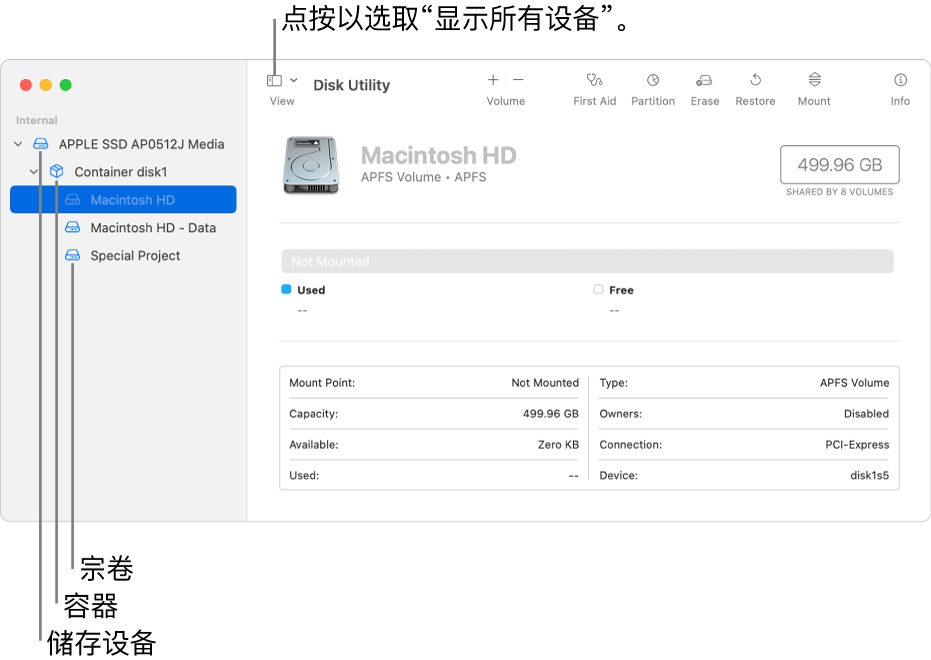Click the Internal sidebar section header
Image resolution: width=931 pixels, height=660 pixels.
point(37,120)
